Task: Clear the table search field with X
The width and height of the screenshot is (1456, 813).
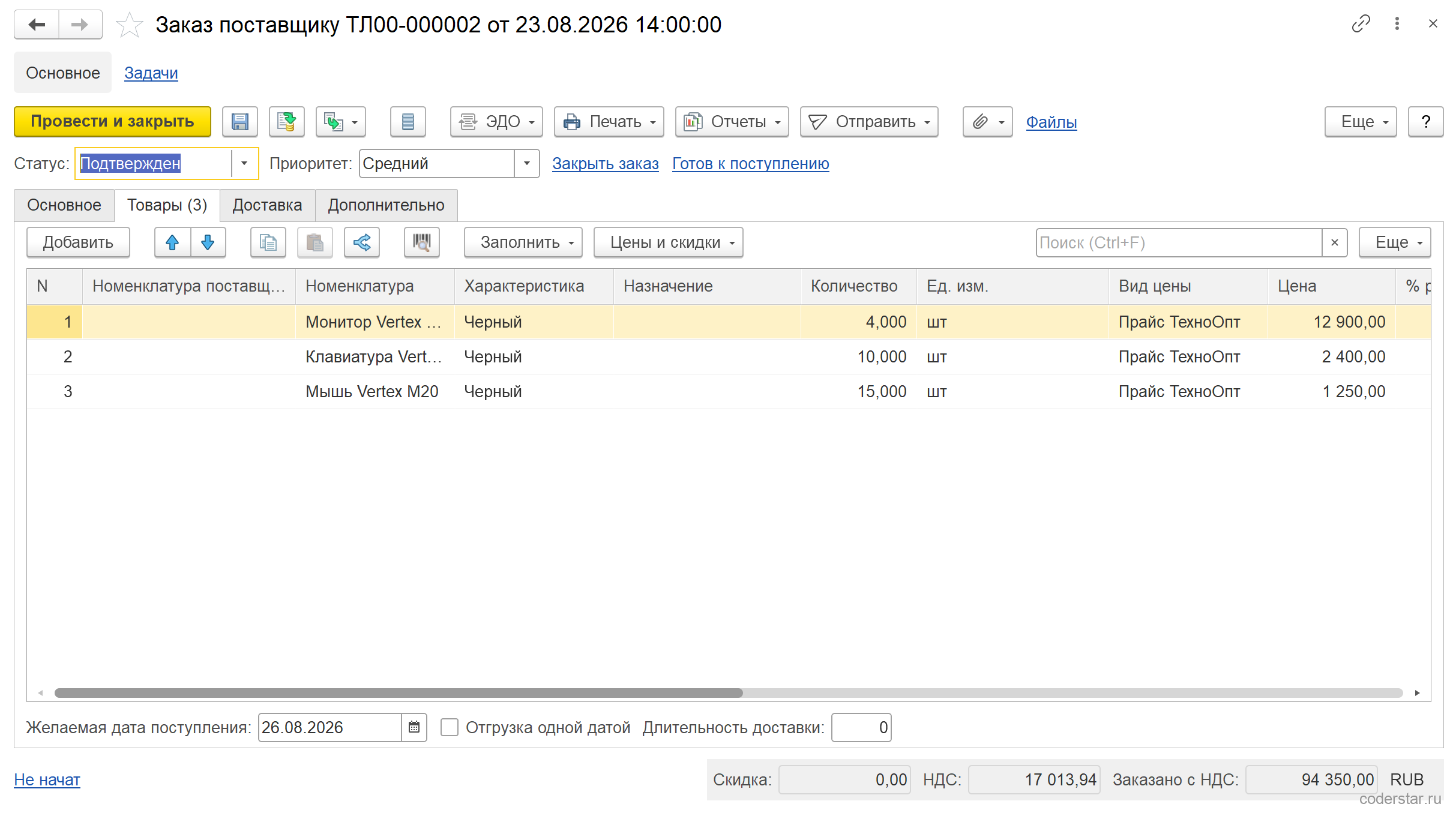Action: 1335,242
